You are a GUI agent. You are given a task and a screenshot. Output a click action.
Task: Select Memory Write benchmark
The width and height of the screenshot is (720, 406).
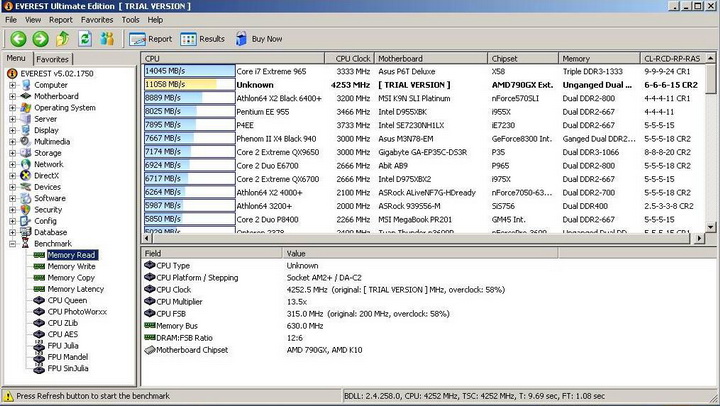click(71, 266)
